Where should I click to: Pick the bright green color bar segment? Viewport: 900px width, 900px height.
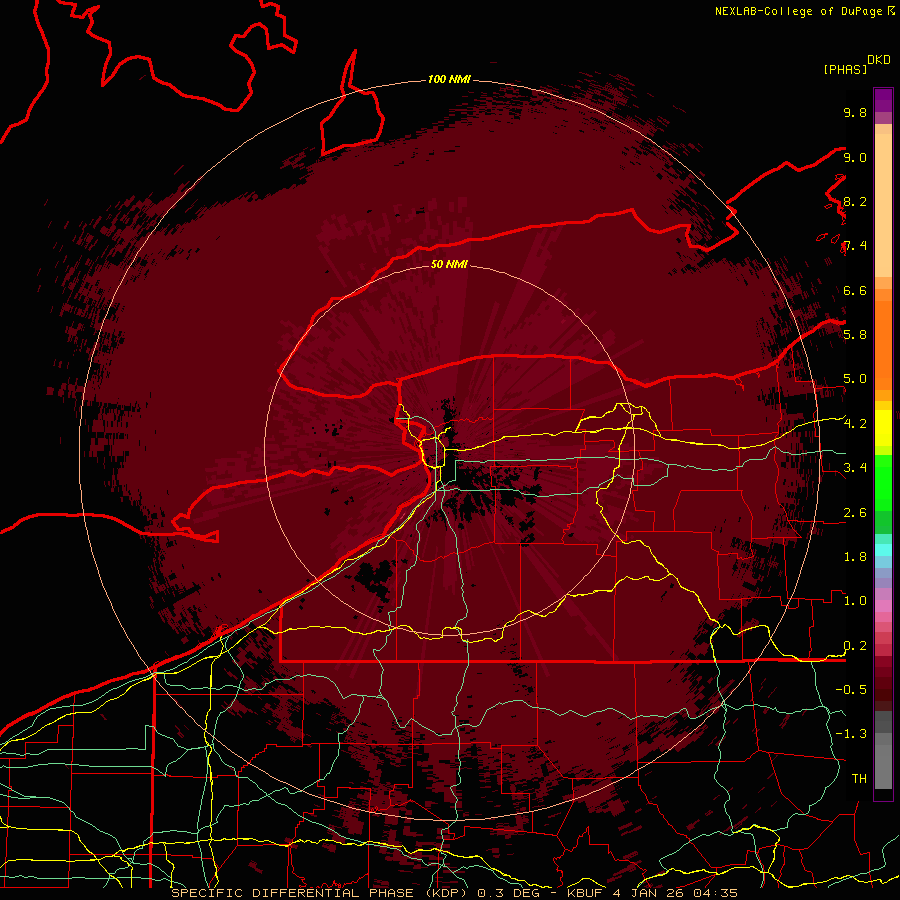883,483
